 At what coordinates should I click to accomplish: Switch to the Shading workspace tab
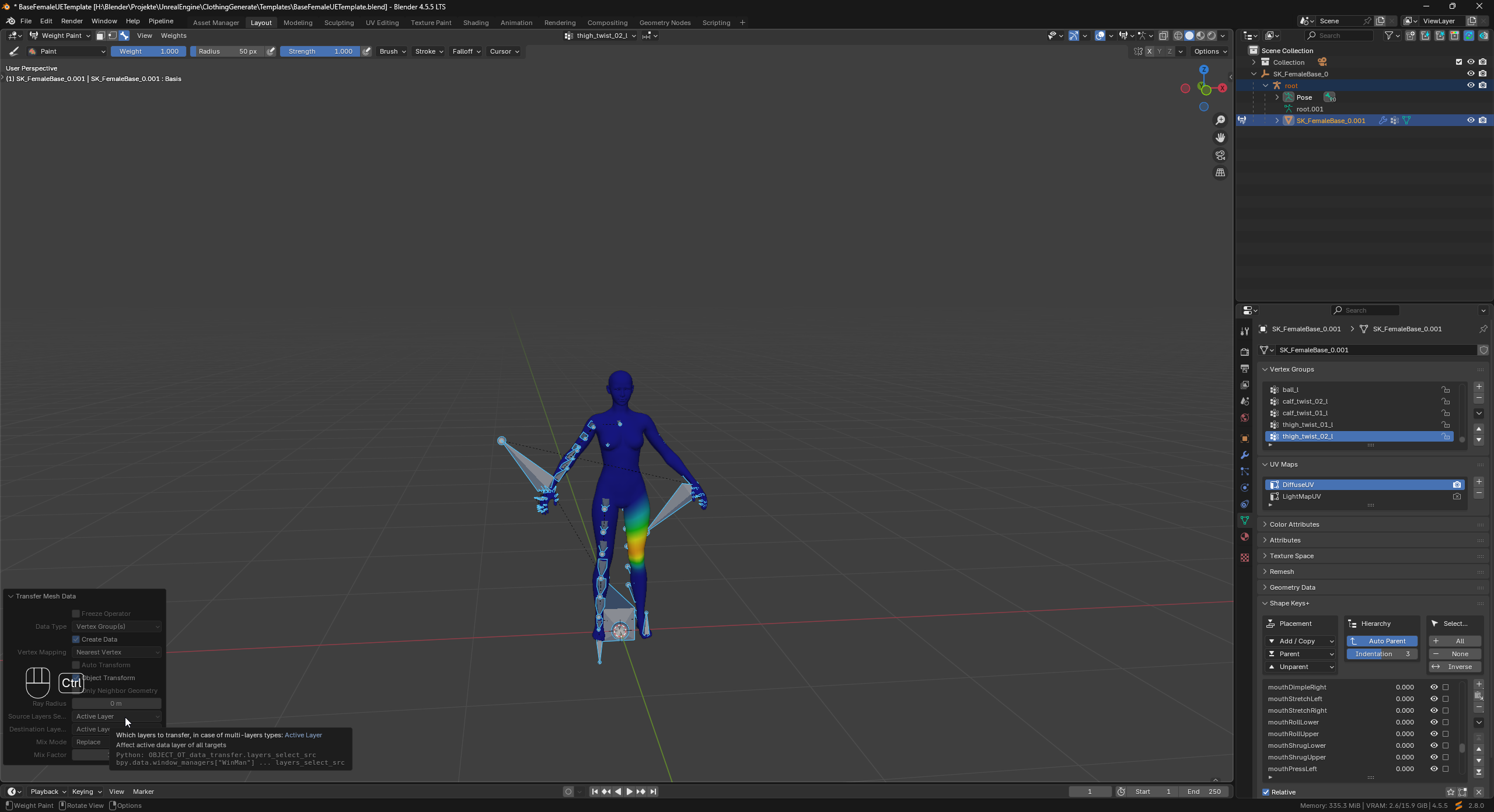point(476,22)
